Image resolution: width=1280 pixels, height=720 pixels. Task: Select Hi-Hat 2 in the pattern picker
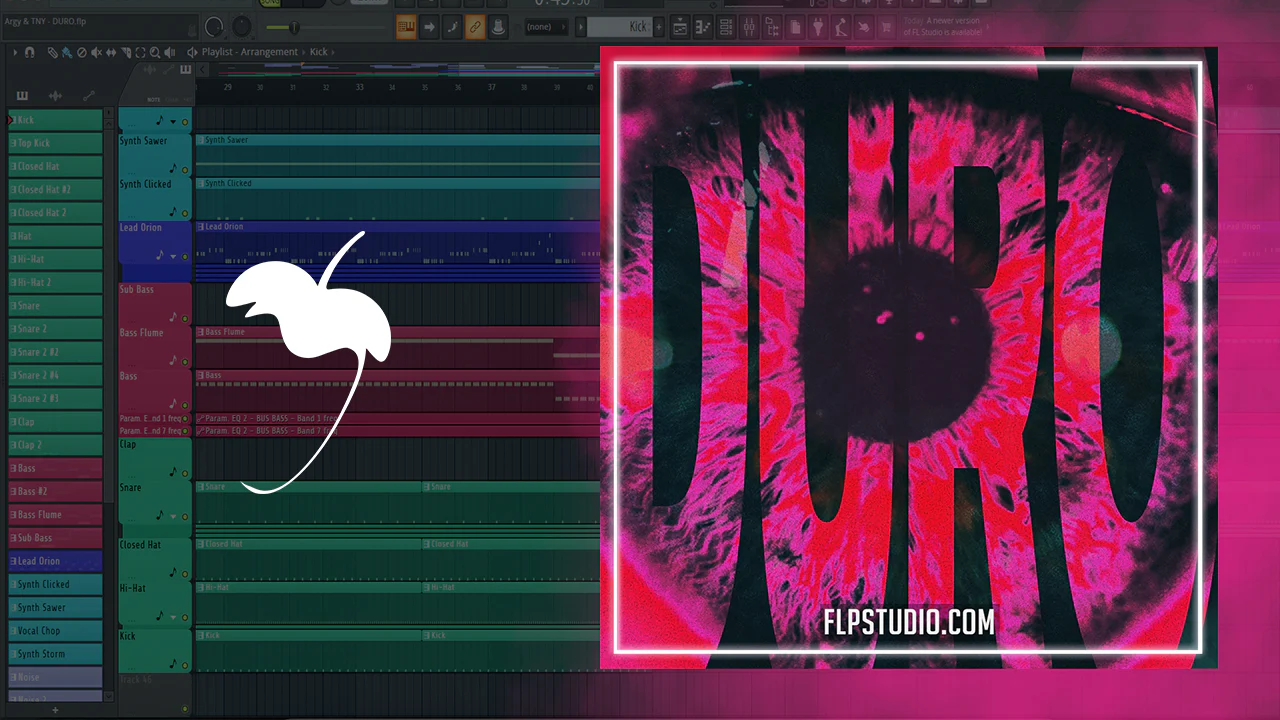[55, 282]
